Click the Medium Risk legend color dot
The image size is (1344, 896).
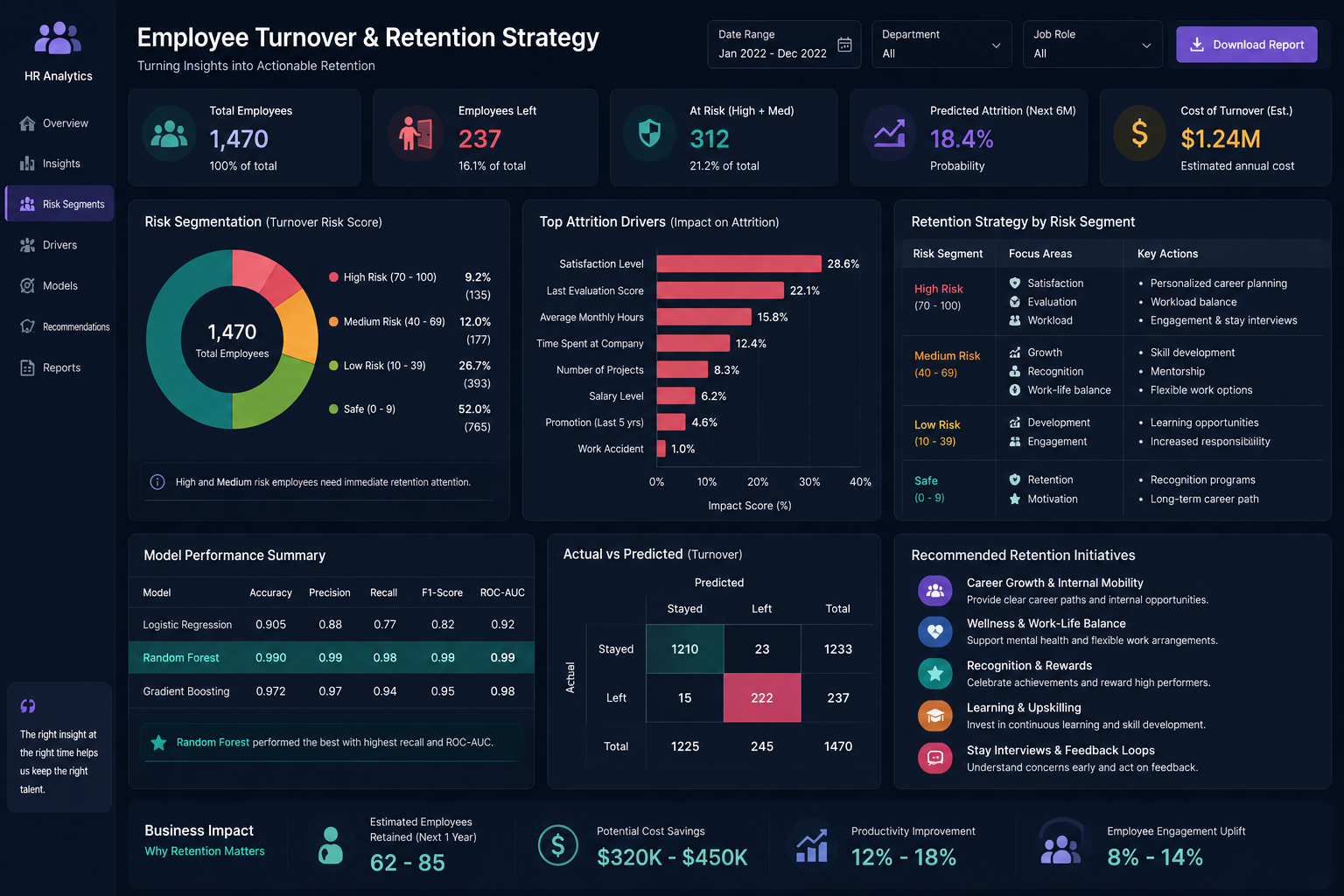point(333,322)
